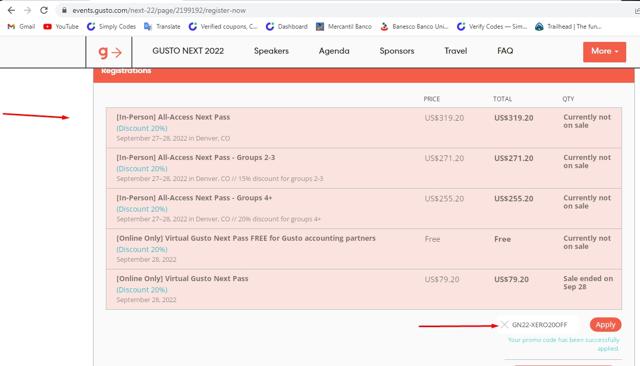640x366 pixels.
Task: Select "[In-Person] All-Access Next Pass" title
Action: coord(173,117)
